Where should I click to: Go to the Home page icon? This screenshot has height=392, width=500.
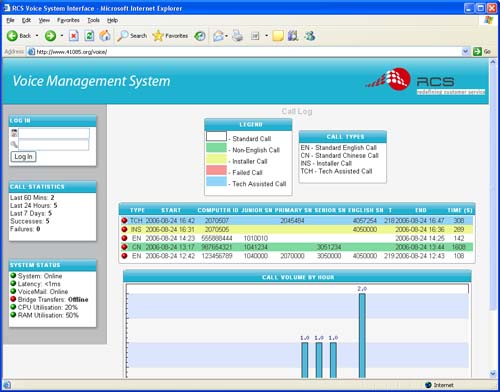(x=105, y=36)
